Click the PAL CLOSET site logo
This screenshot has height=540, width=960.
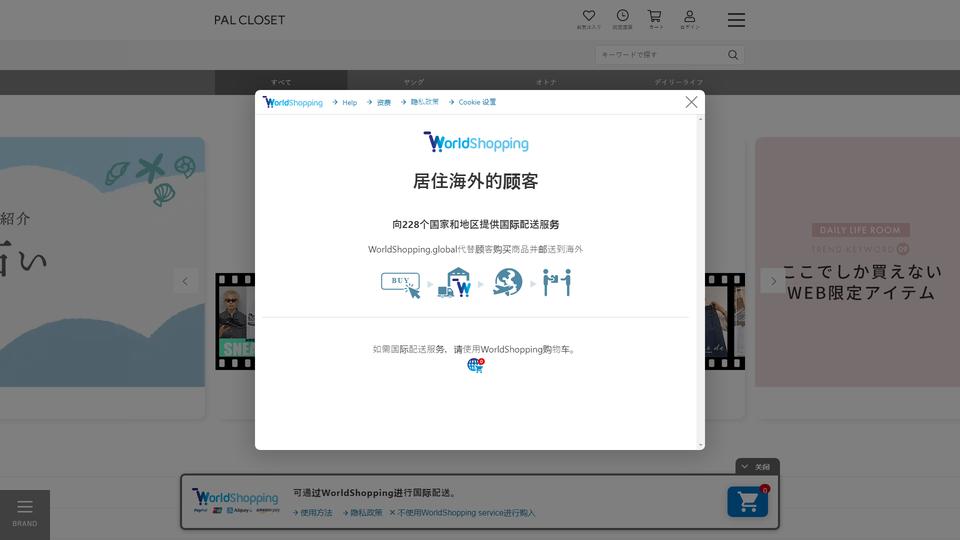[249, 20]
